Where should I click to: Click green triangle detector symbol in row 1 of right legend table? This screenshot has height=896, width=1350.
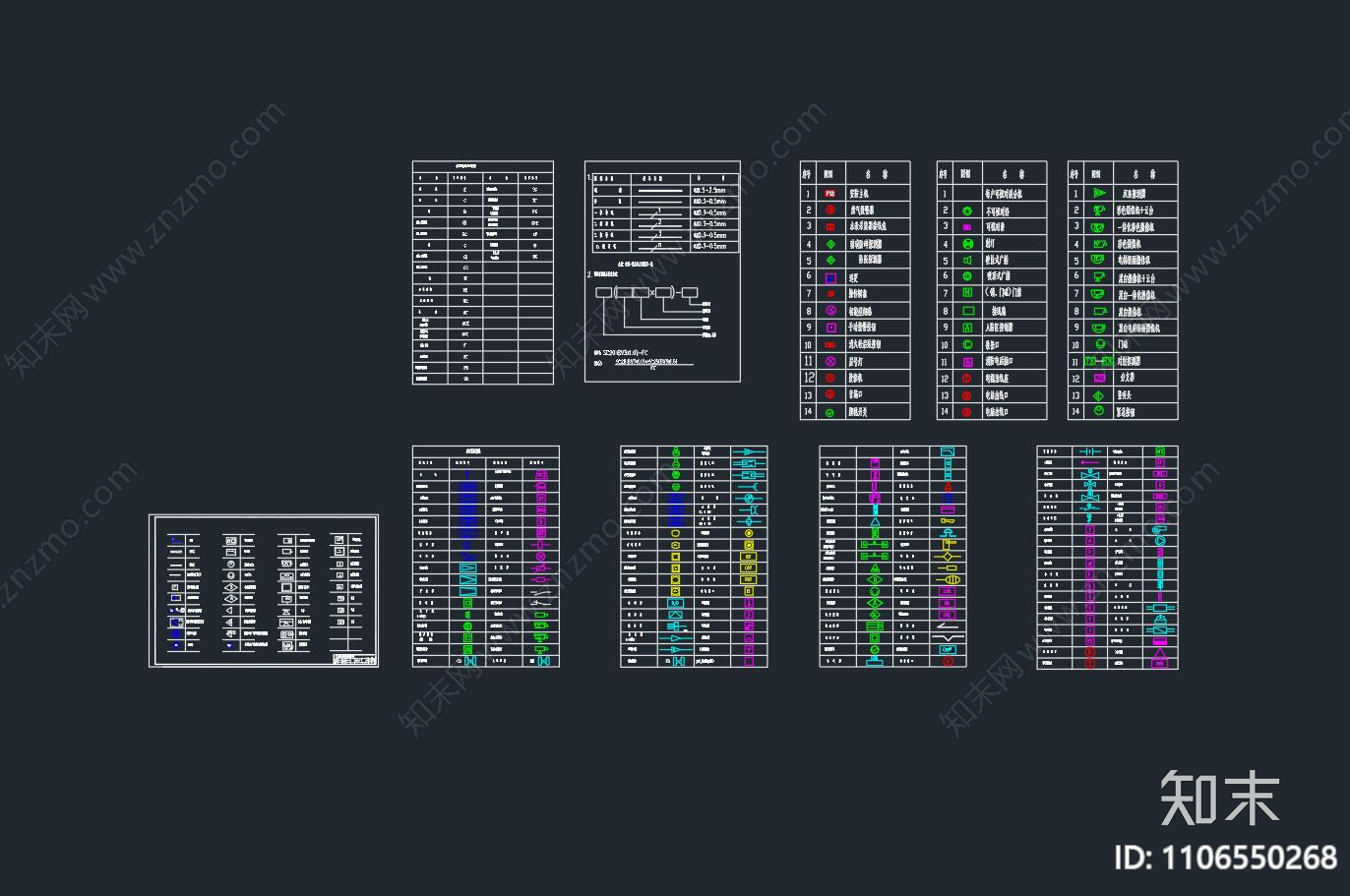[x=1098, y=194]
